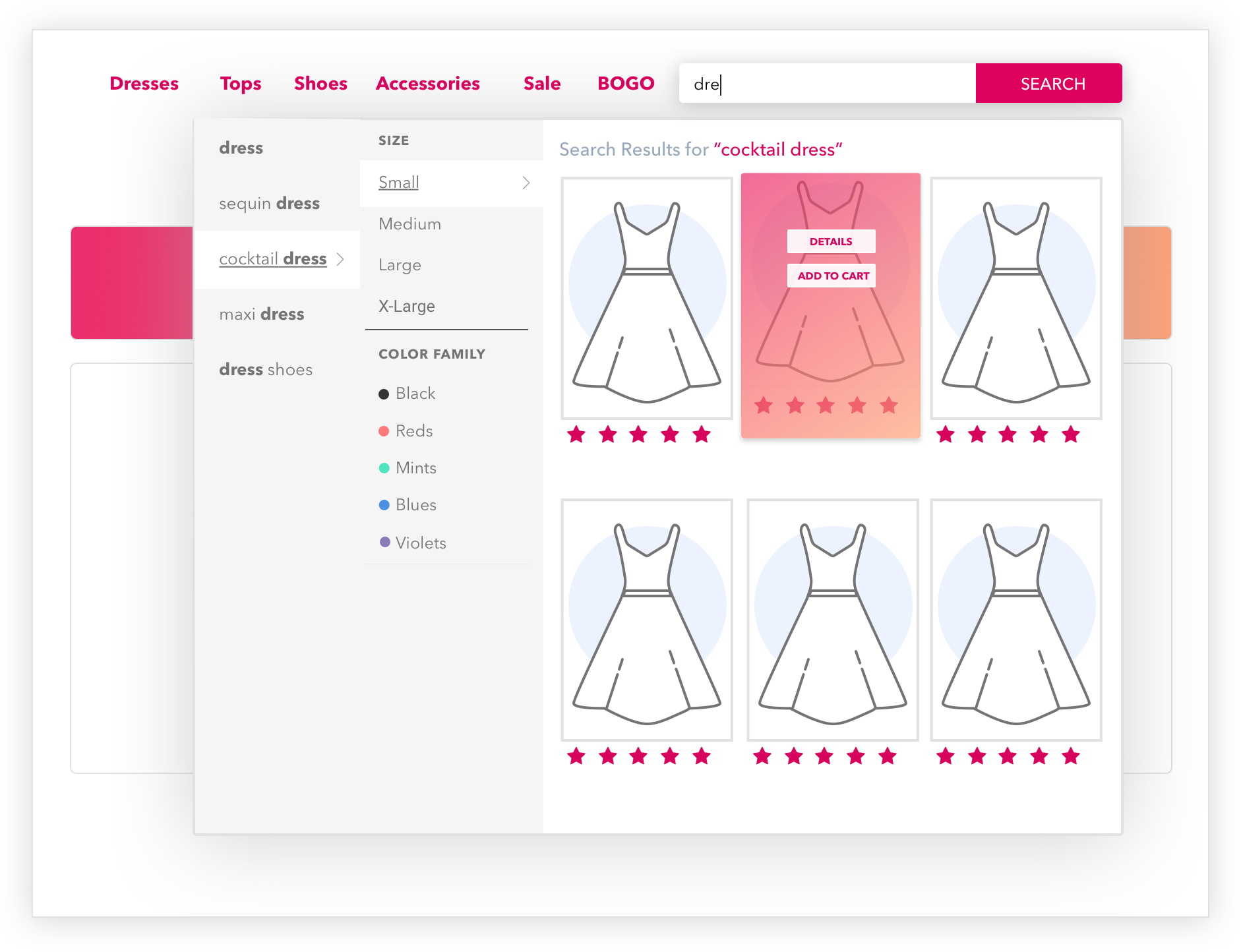Expand the cocktail dress suggestion chevron
This screenshot has width=1241, height=952.
pos(340,259)
